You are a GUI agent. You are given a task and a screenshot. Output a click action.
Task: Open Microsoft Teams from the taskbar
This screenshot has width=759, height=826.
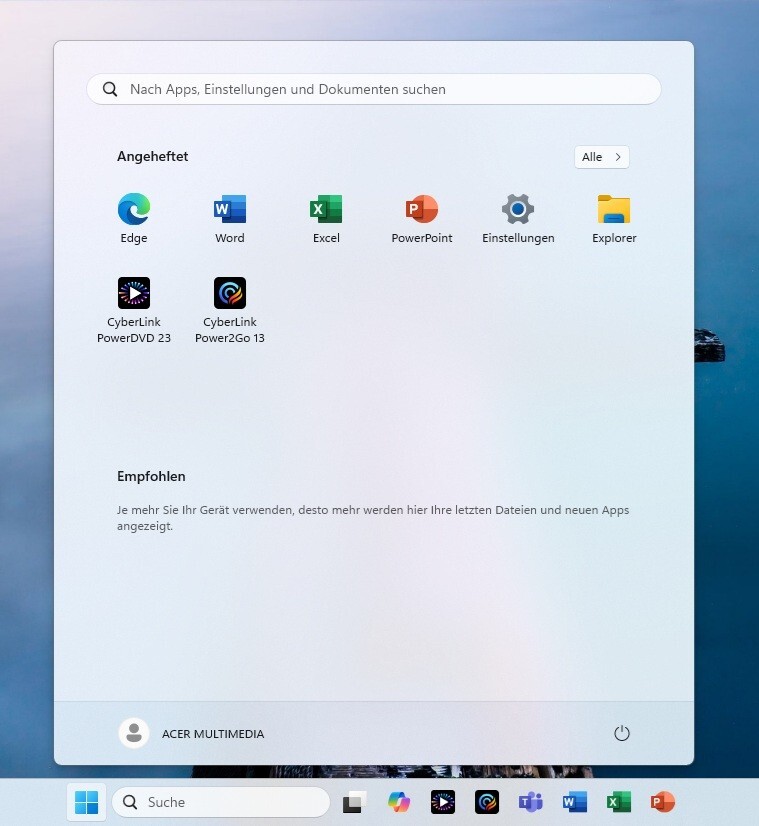pyautogui.click(x=530, y=802)
